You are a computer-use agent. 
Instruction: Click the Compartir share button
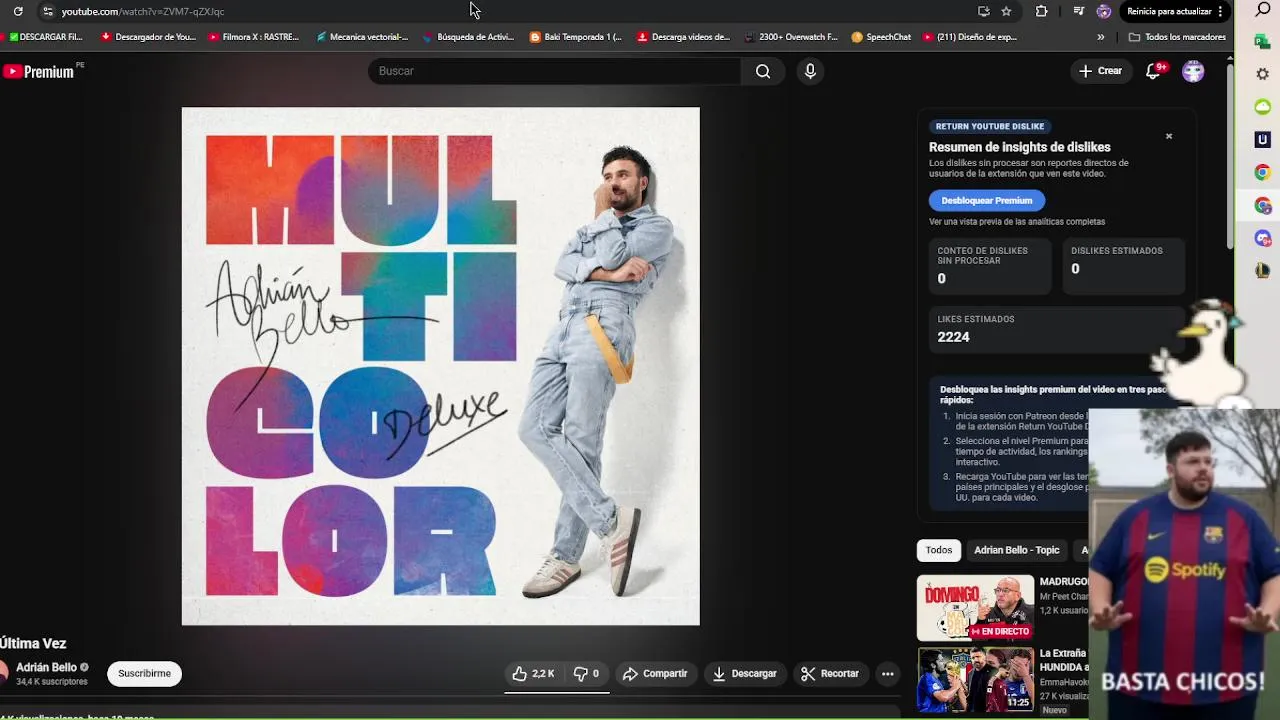(x=655, y=674)
